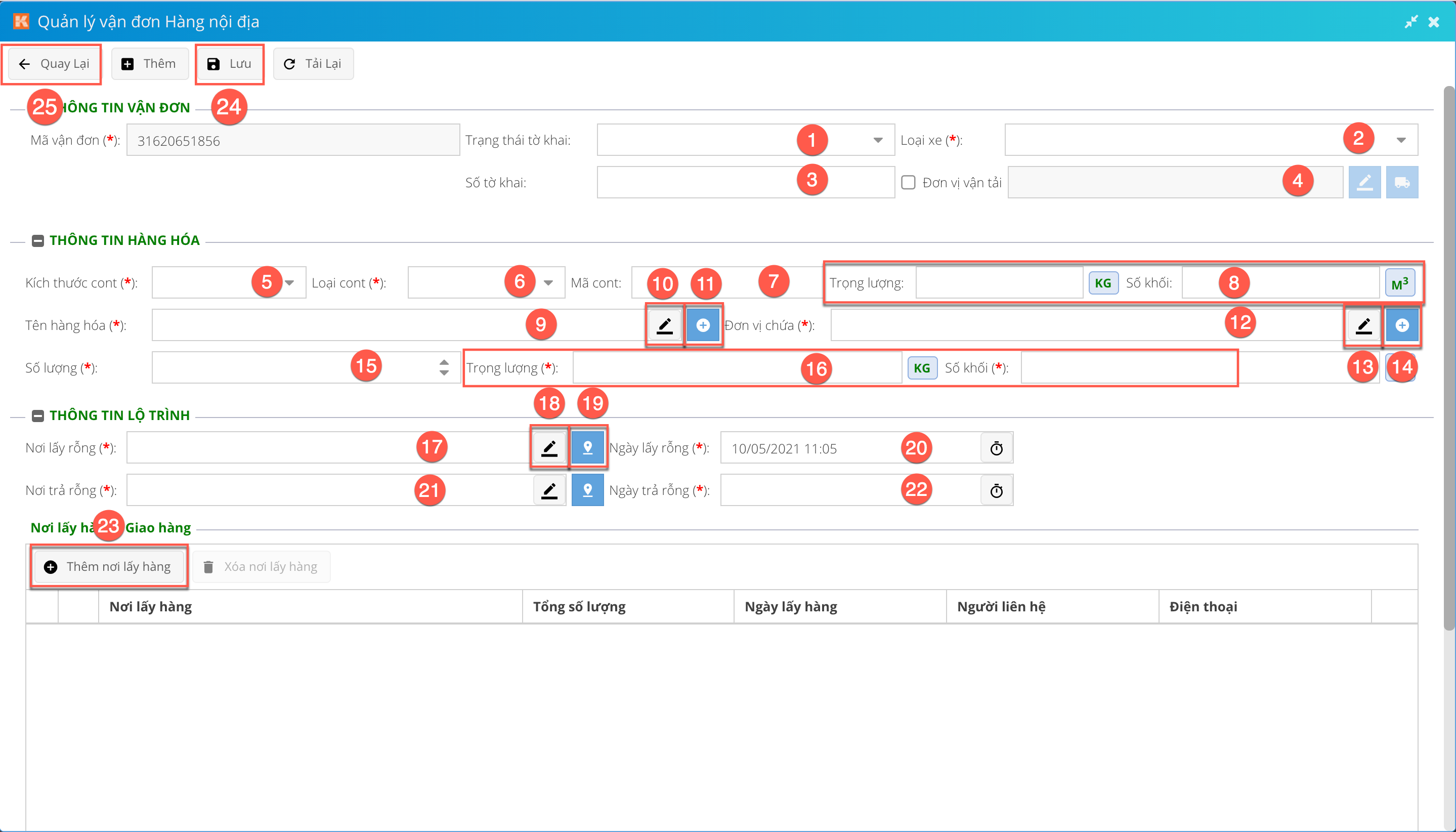Click the truck icon next to Đơn vị vận tải
Screen dimensions: 1456x832
pos(1402,182)
